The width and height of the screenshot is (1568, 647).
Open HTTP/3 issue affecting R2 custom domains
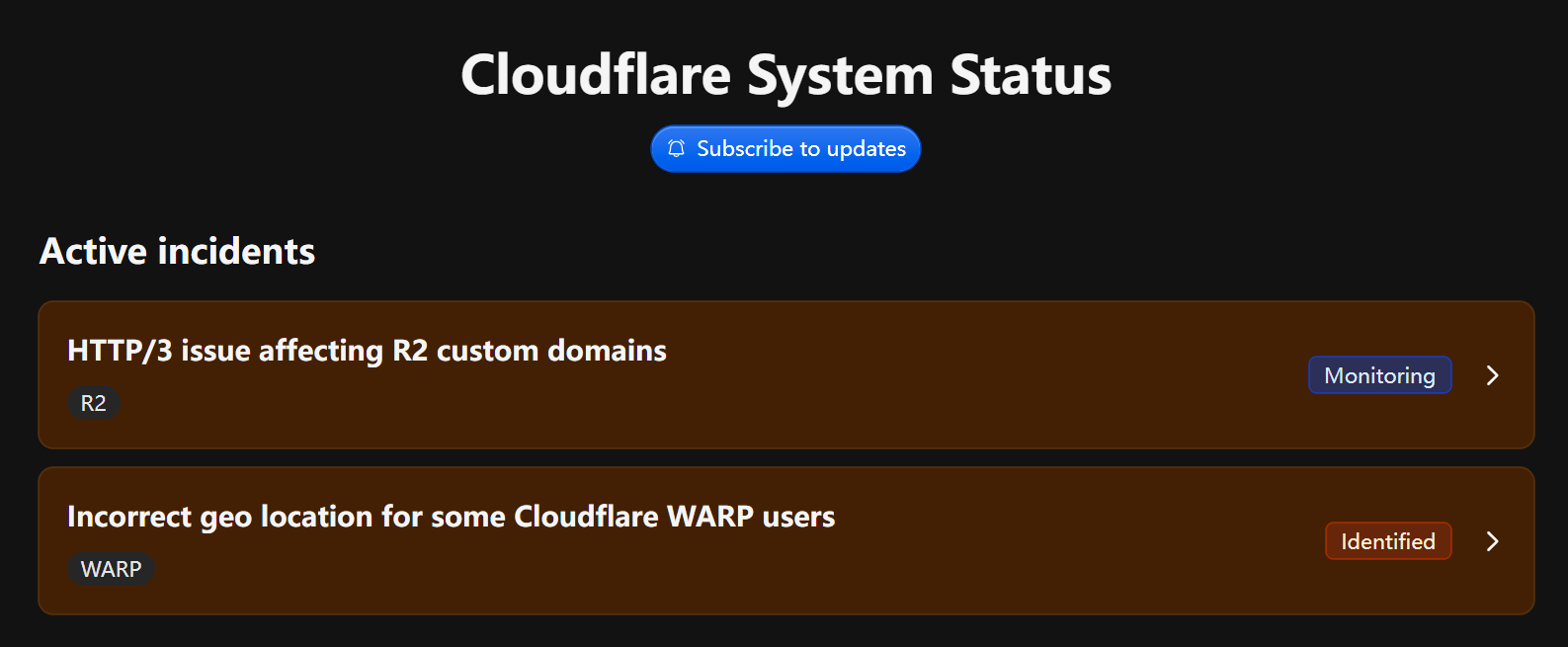pyautogui.click(x=367, y=351)
